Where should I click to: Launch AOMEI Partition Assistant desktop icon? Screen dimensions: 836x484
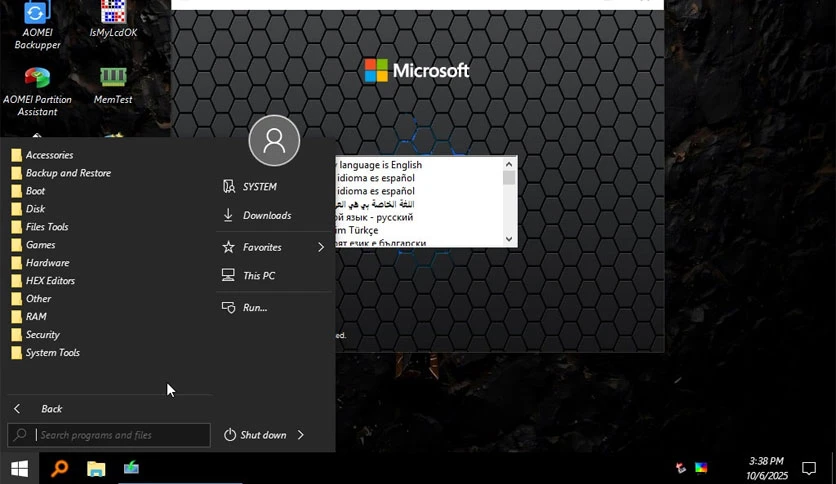[37, 92]
